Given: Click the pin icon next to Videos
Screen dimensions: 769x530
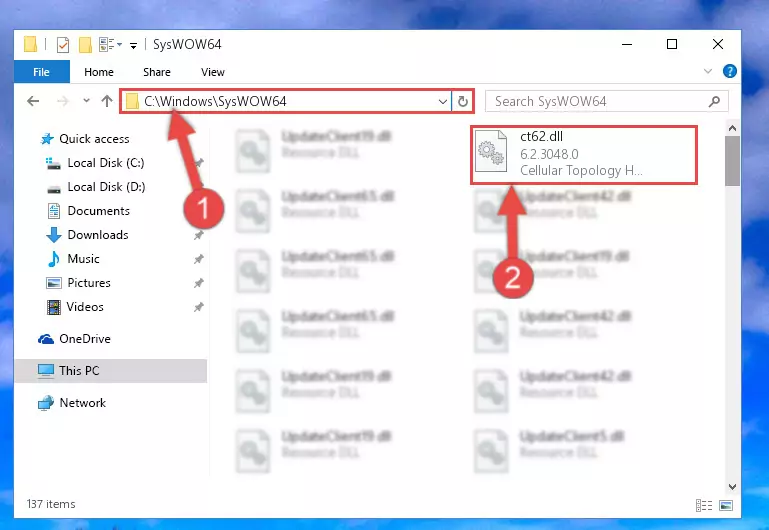Looking at the screenshot, I should (198, 307).
